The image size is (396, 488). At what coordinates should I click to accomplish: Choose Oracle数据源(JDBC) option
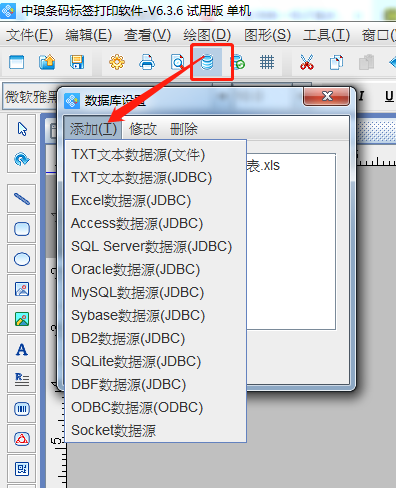(x=156, y=270)
